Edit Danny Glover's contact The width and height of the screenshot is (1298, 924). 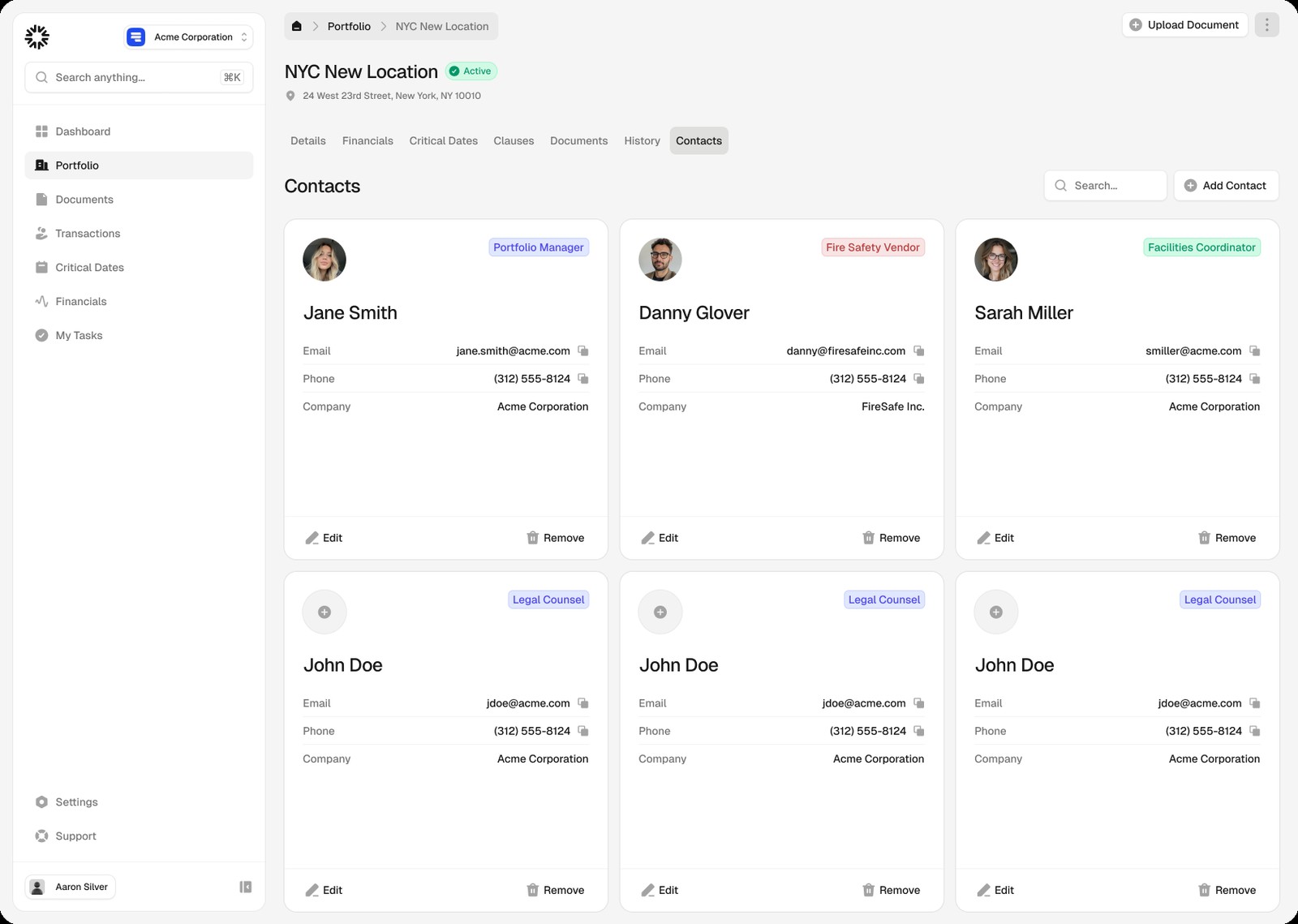[660, 538]
